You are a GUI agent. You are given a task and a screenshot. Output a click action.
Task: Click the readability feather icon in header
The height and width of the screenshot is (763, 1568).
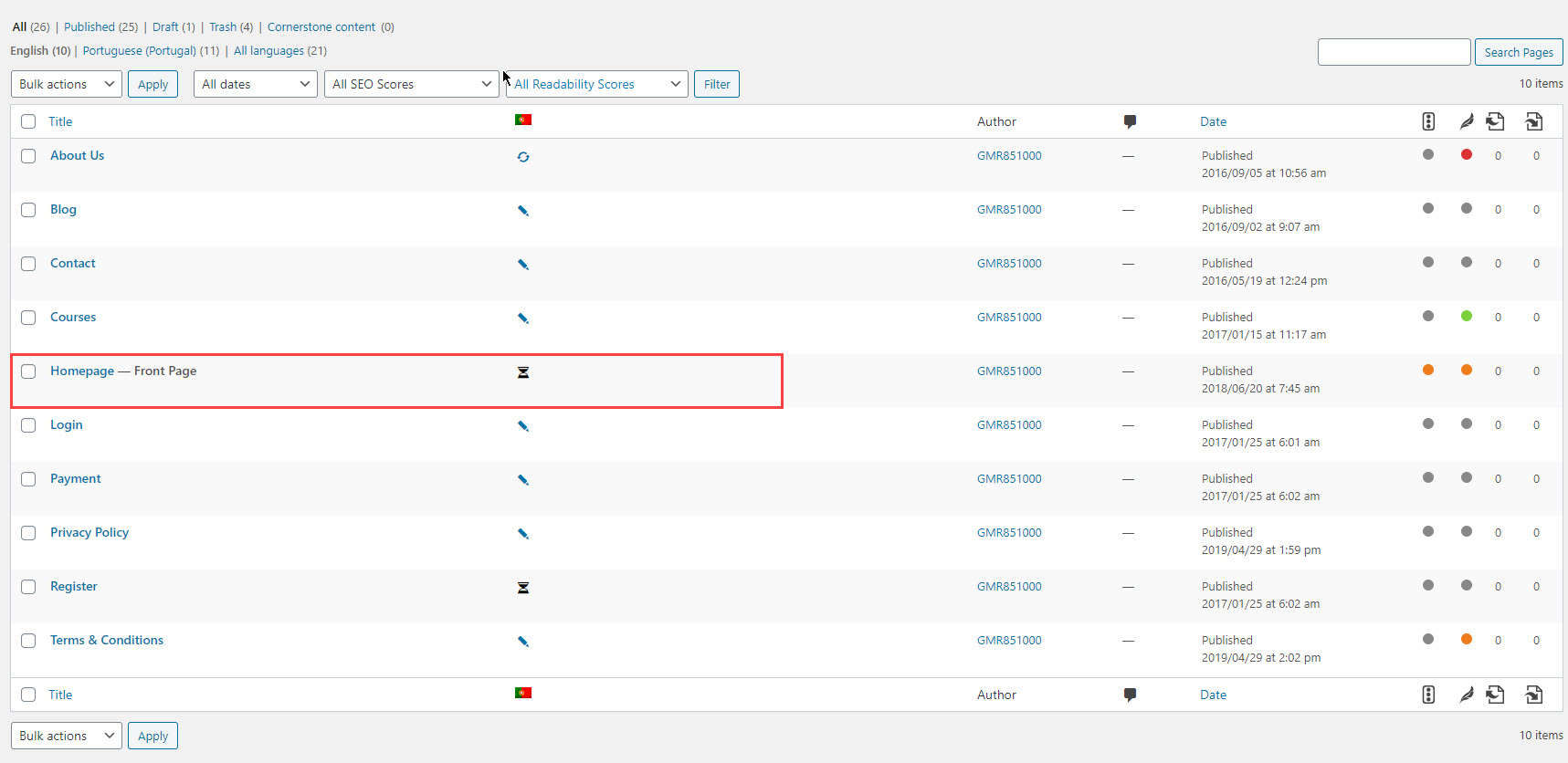(1467, 121)
